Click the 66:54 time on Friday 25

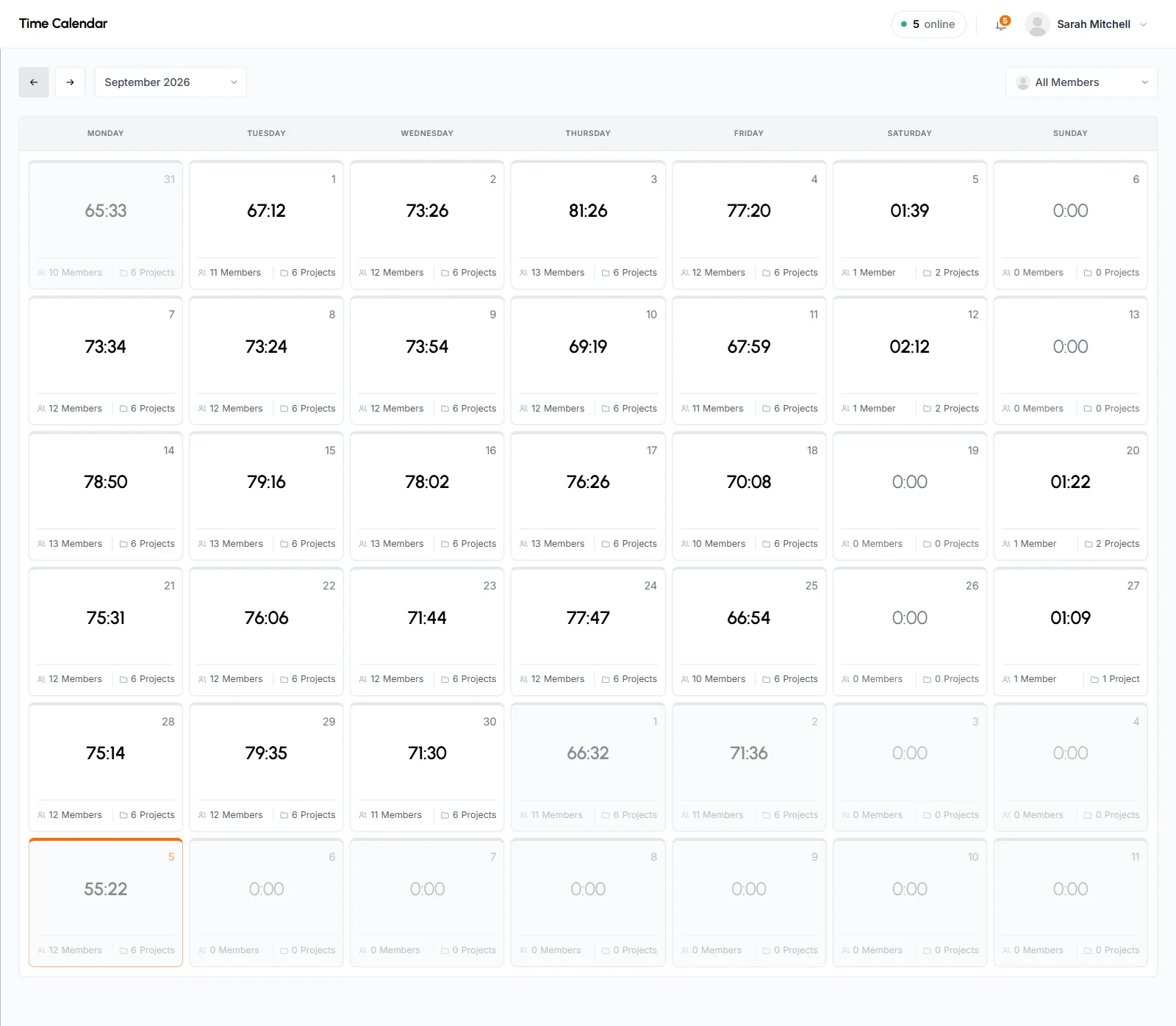(x=749, y=618)
